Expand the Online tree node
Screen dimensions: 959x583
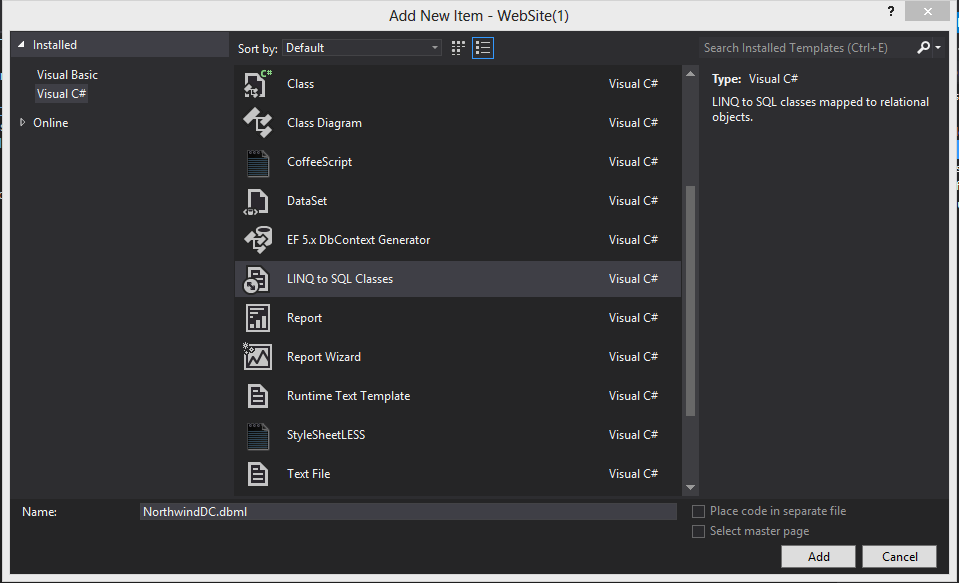pos(23,122)
